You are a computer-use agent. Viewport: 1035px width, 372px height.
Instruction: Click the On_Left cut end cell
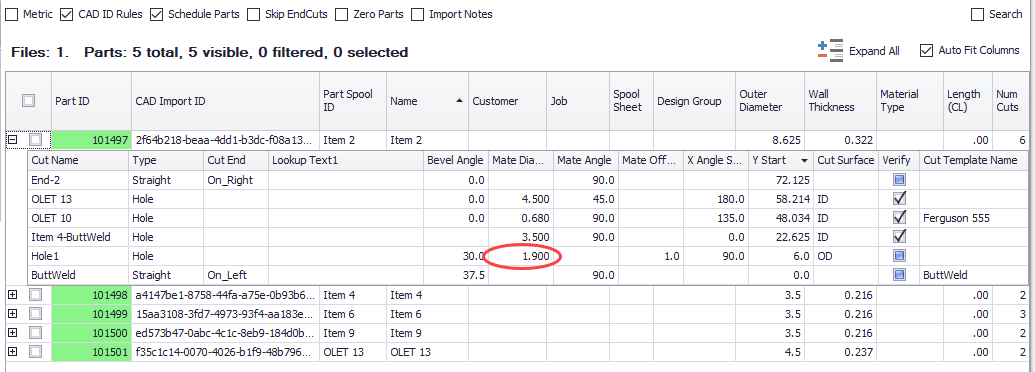[236, 275]
